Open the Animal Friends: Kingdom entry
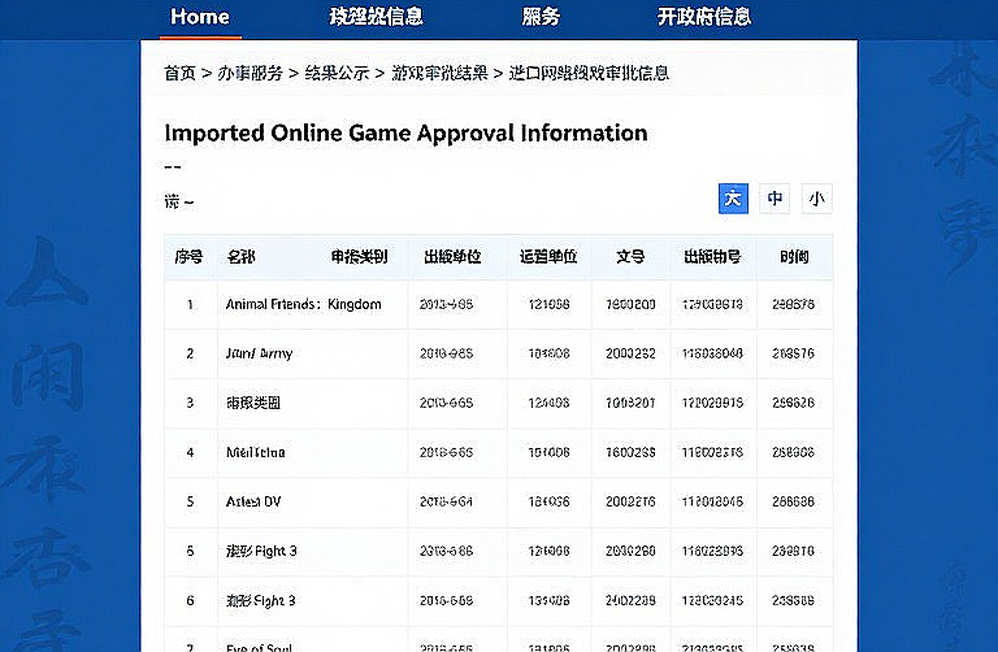998x652 pixels. (x=304, y=304)
